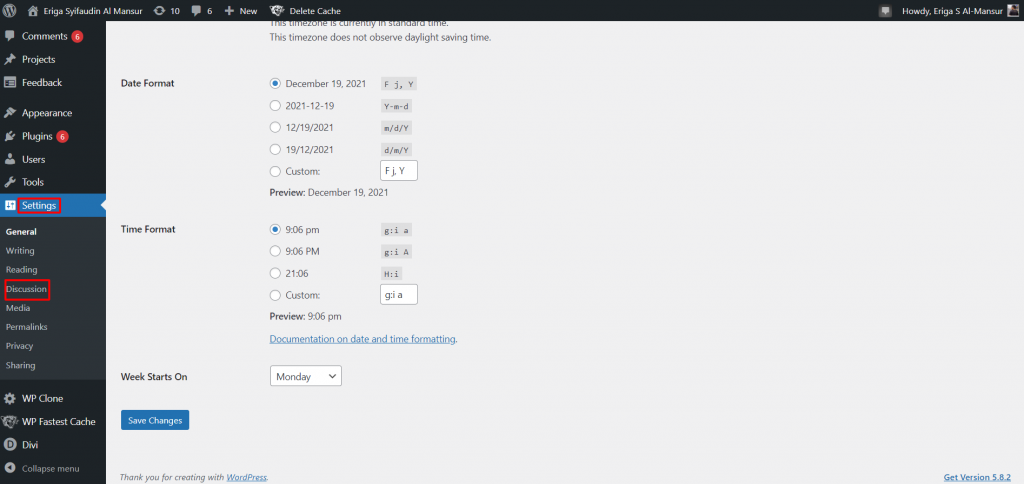
Task: Click the Save Changes button
Action: [155, 420]
